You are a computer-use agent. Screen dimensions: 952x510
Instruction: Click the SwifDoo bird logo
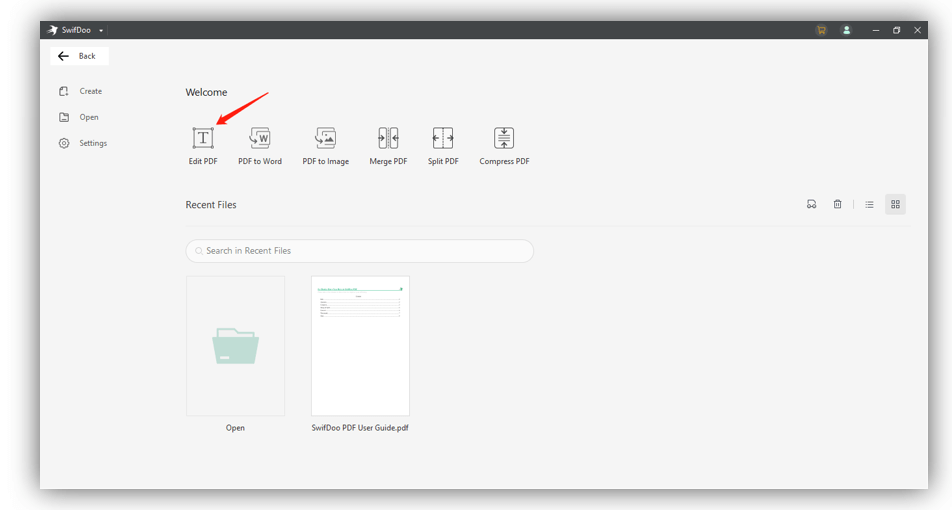(x=53, y=30)
